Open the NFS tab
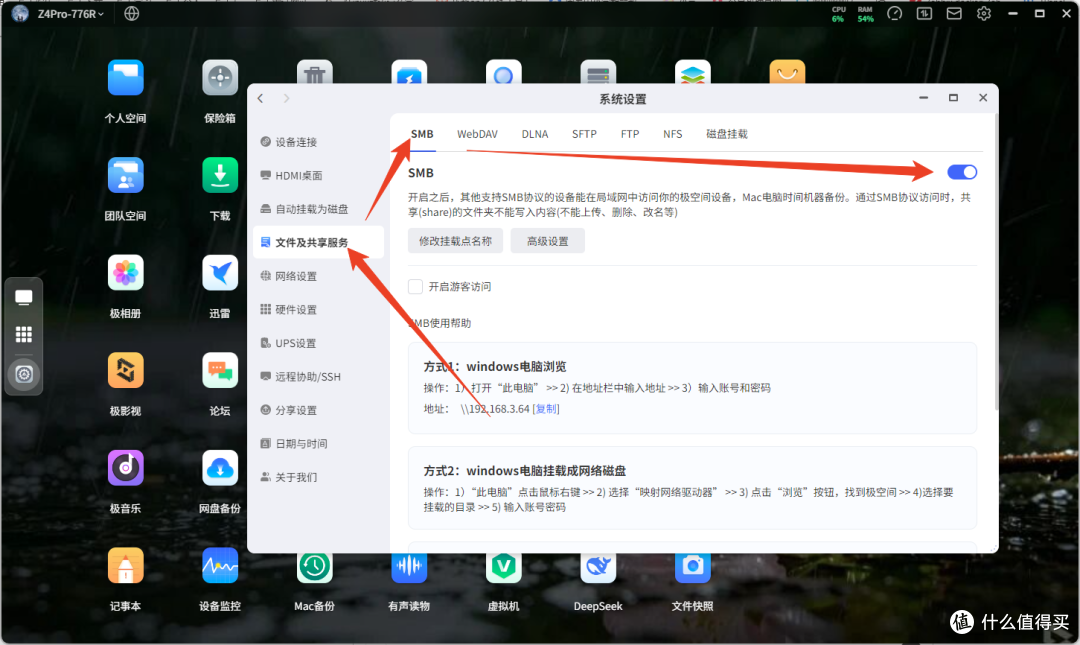Screen dimensions: 1080x645 pyautogui.click(x=673, y=134)
